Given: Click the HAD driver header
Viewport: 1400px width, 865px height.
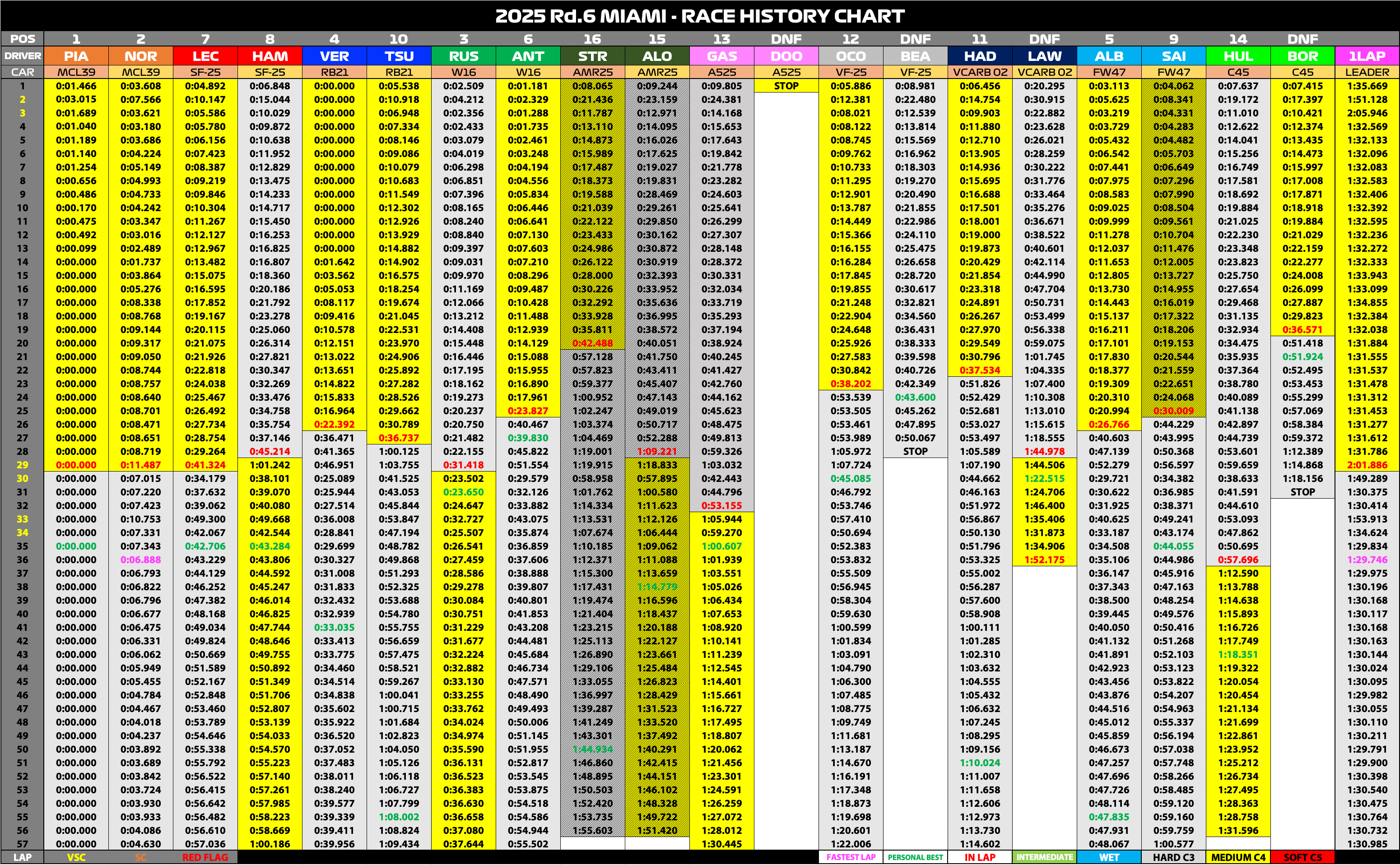Looking at the screenshot, I should click(x=980, y=56).
